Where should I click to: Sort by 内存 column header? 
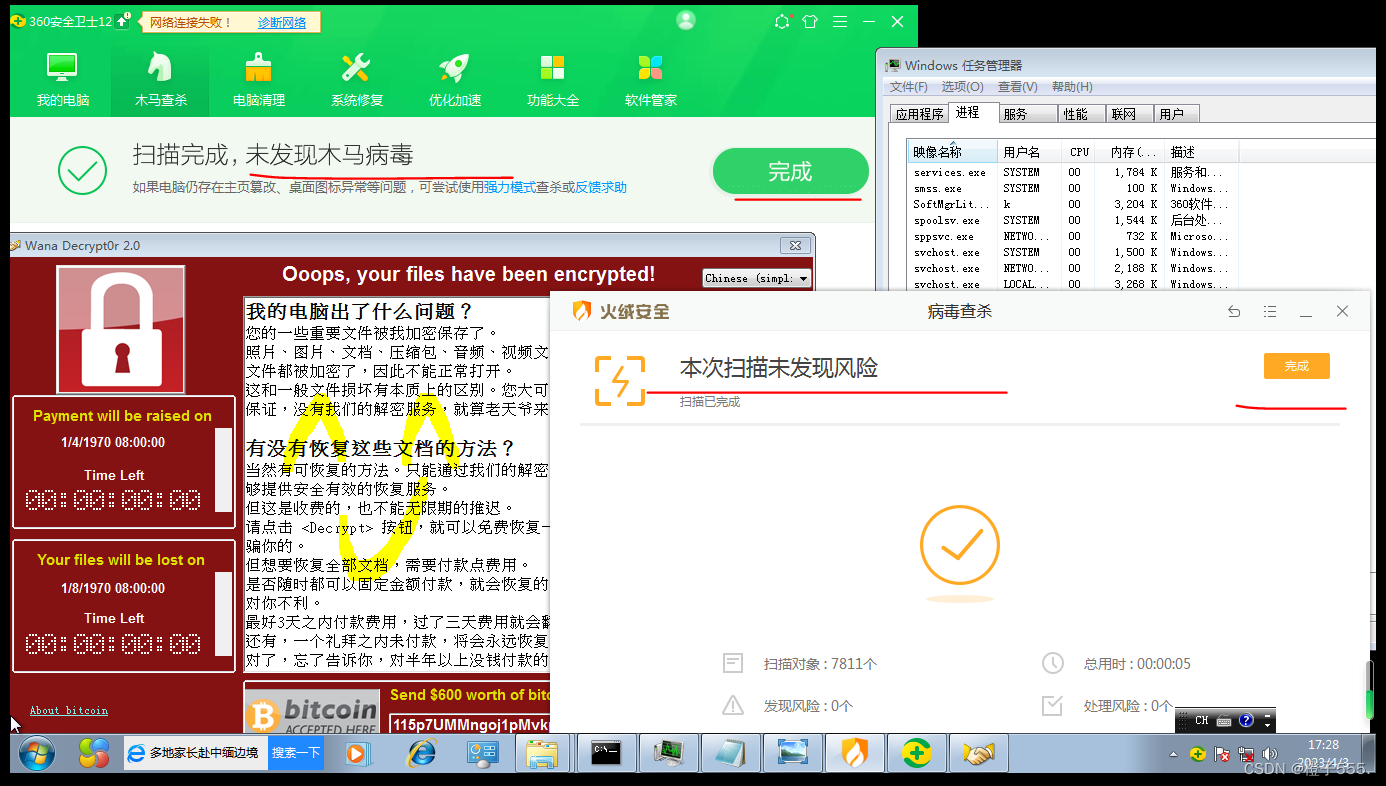pos(1129,152)
